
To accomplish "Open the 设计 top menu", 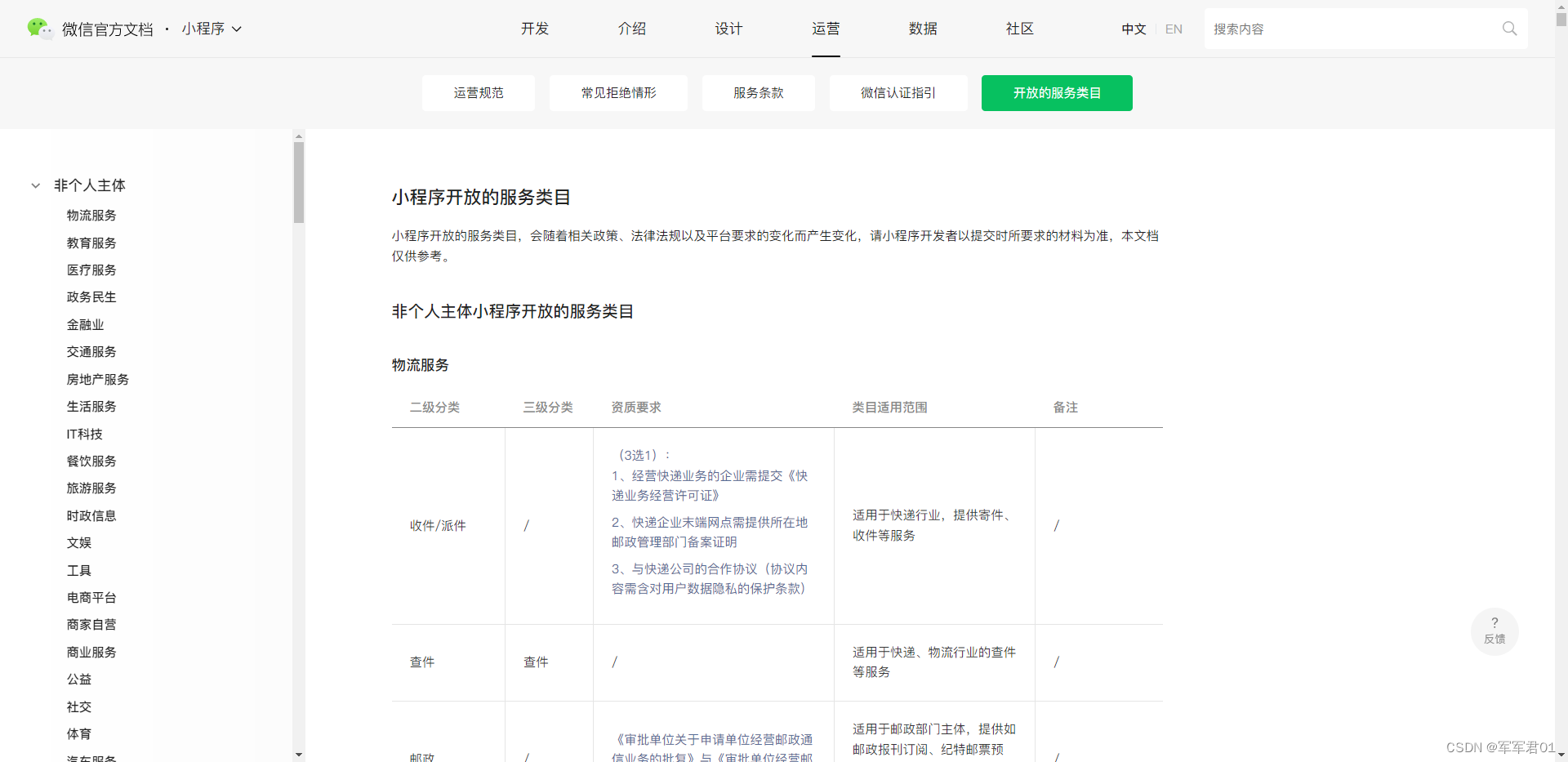I will (x=728, y=29).
